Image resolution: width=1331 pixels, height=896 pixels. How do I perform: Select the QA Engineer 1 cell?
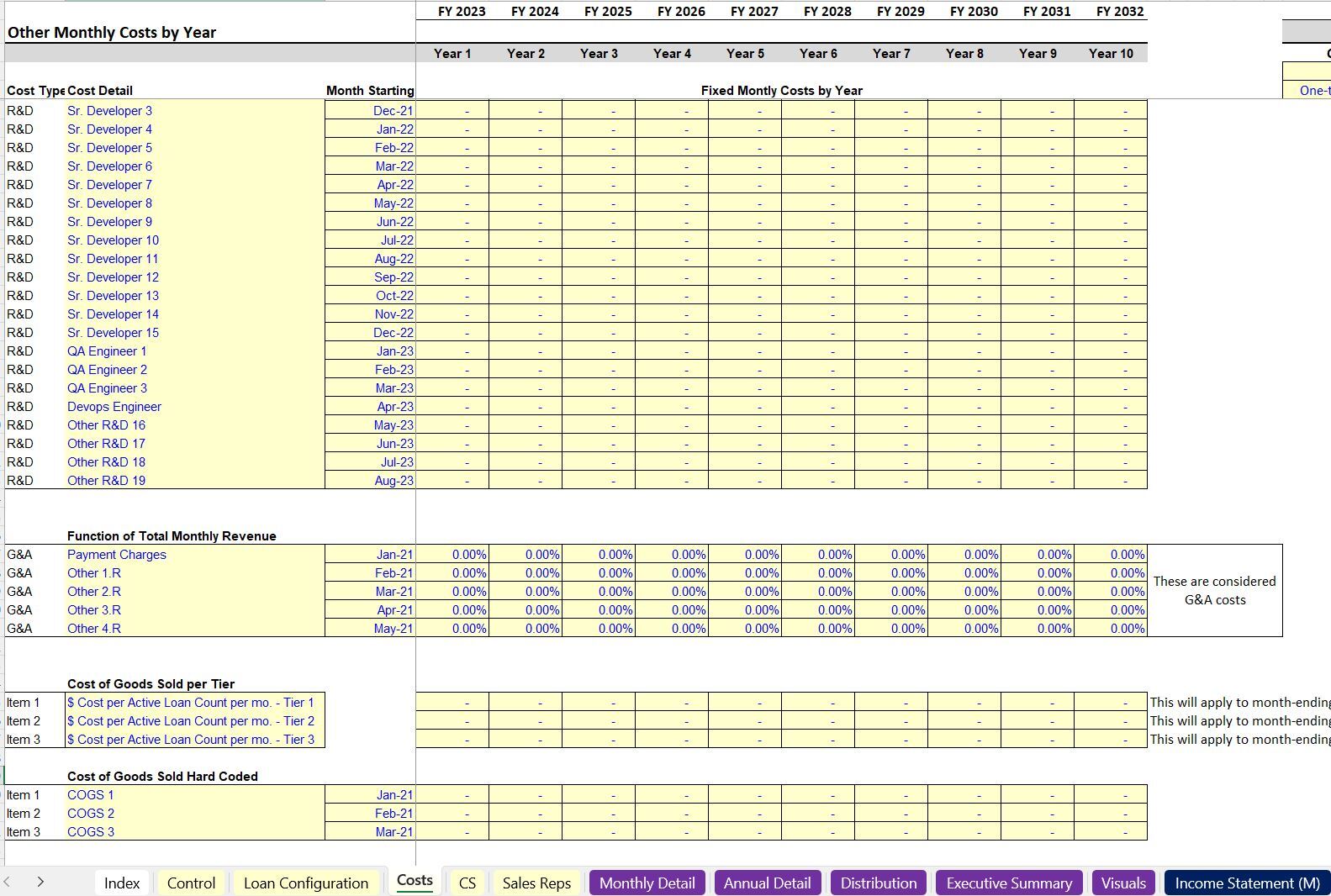pyautogui.click(x=195, y=350)
